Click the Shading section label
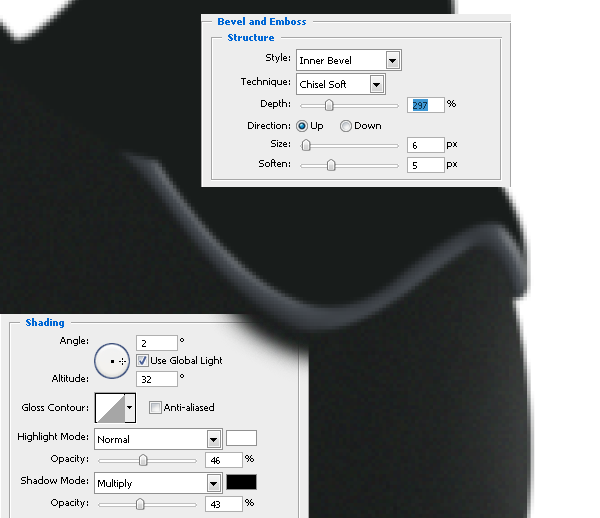Screen dimensions: 600x518 pos(45,323)
